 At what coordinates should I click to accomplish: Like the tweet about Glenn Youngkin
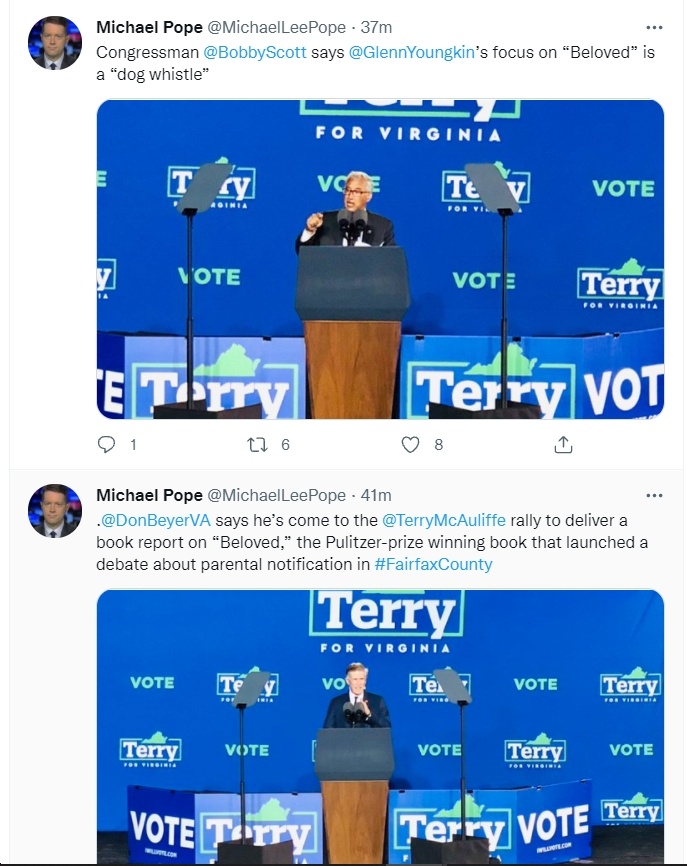coord(410,445)
